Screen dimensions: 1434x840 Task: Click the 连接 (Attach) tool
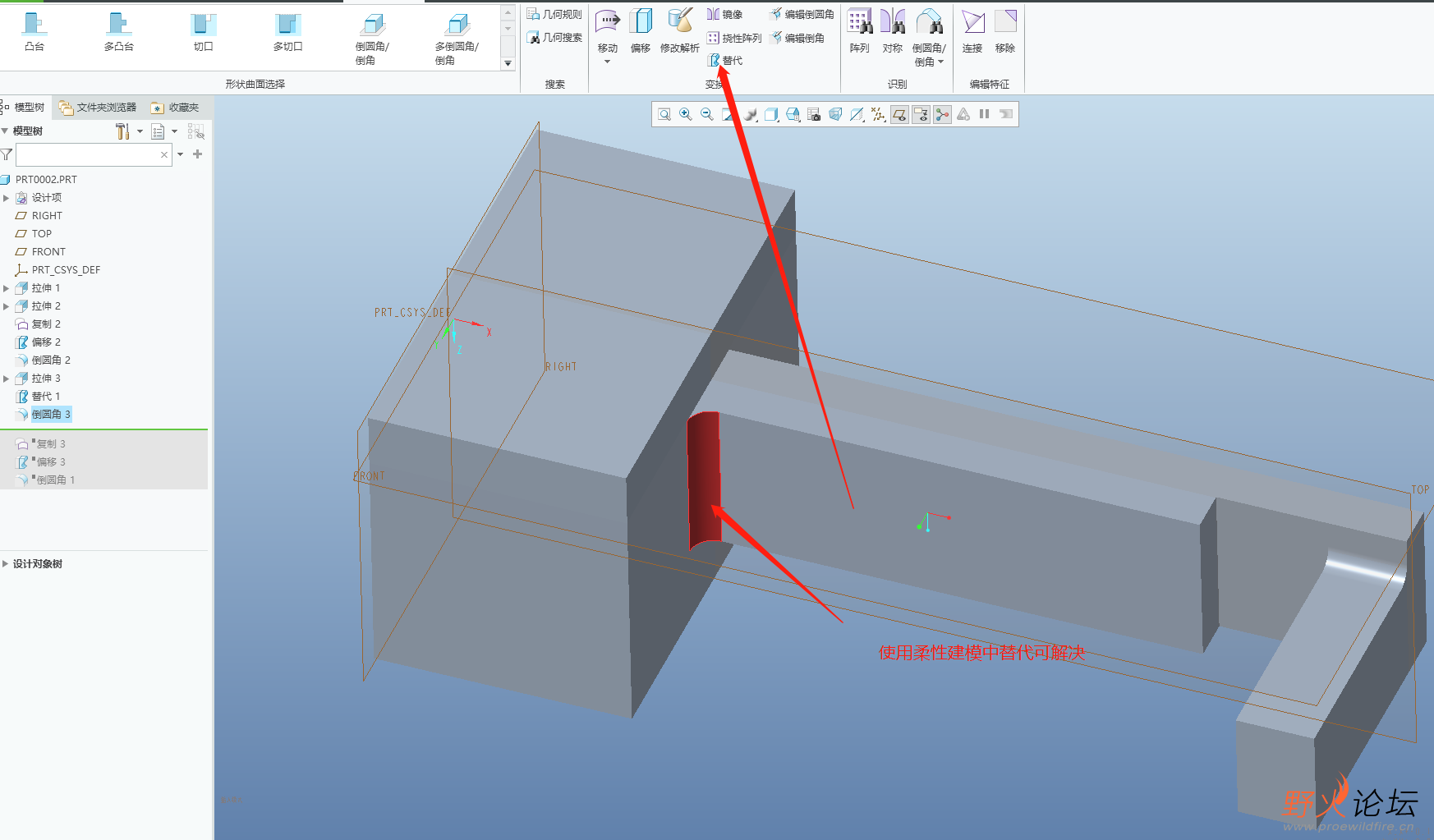pyautogui.click(x=972, y=31)
